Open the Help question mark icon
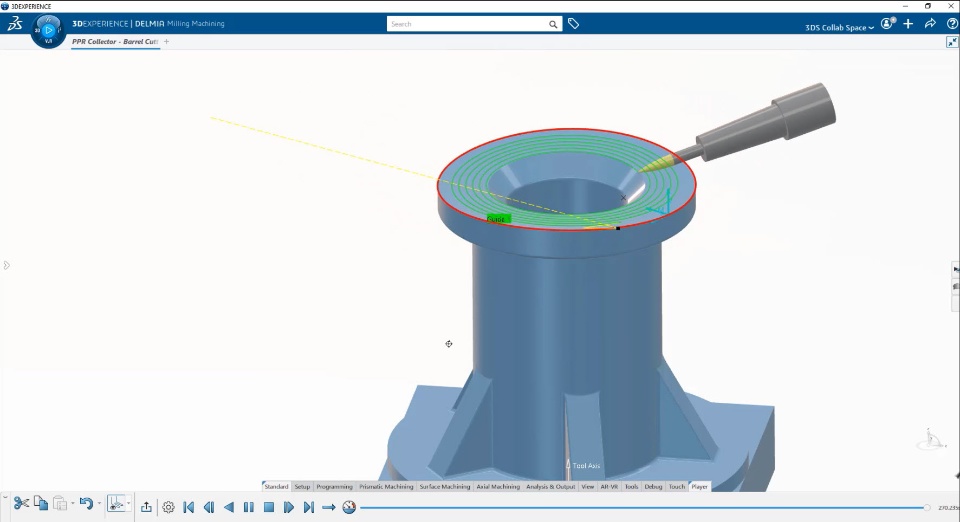This screenshot has width=960, height=522. click(x=952, y=24)
